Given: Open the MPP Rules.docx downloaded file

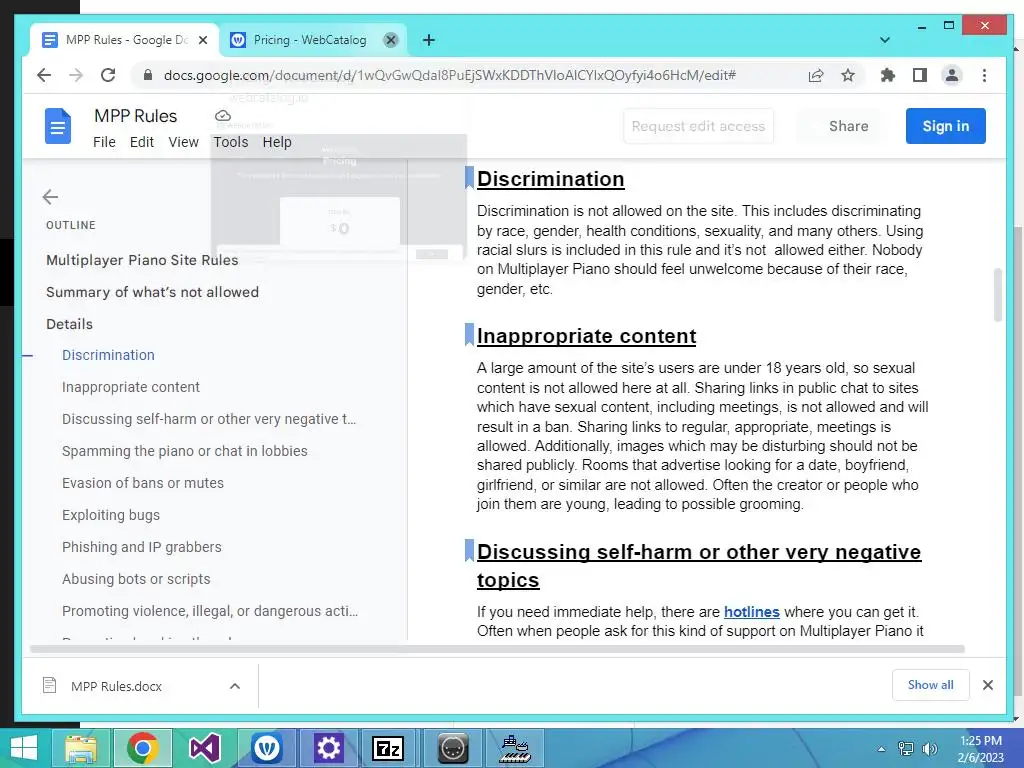Looking at the screenshot, I should click(x=116, y=686).
